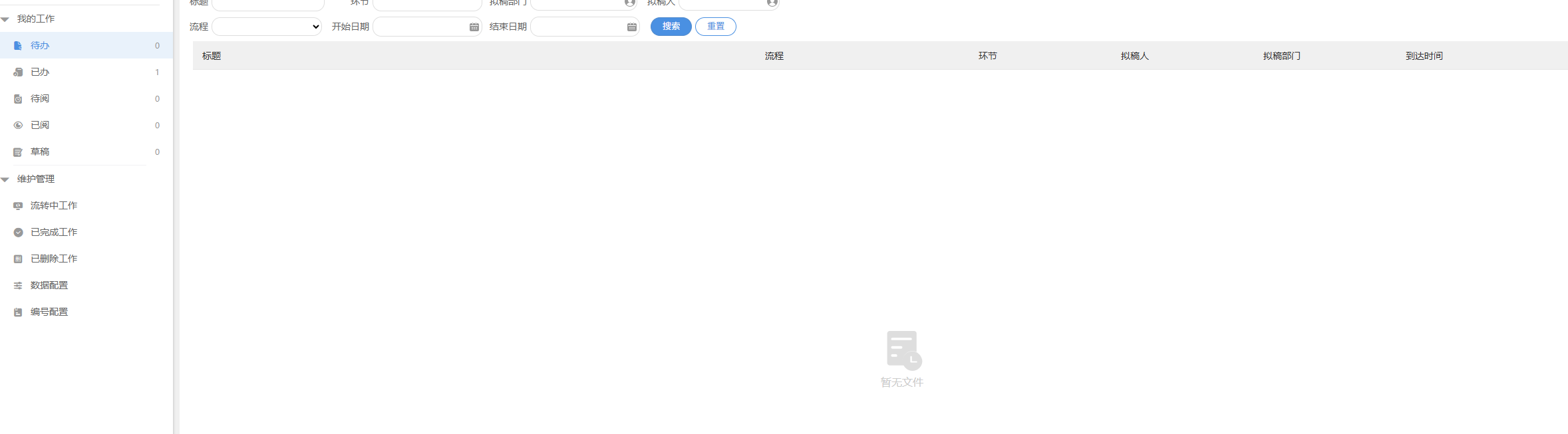This screenshot has height=434, width=1568.
Task: Click the 拟稿部门 person picker icon
Action: pos(629,3)
